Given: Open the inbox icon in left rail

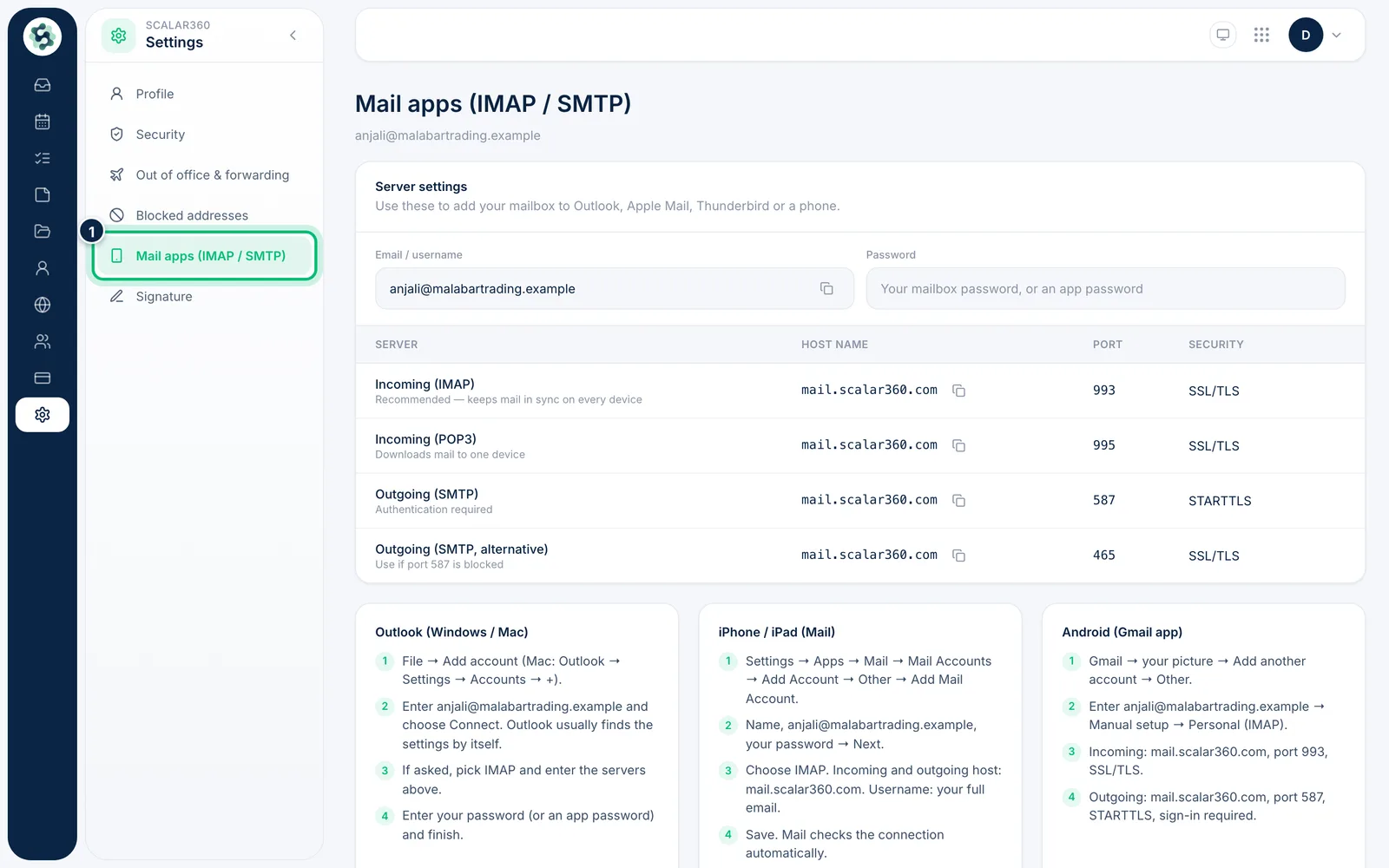Looking at the screenshot, I should (42, 85).
